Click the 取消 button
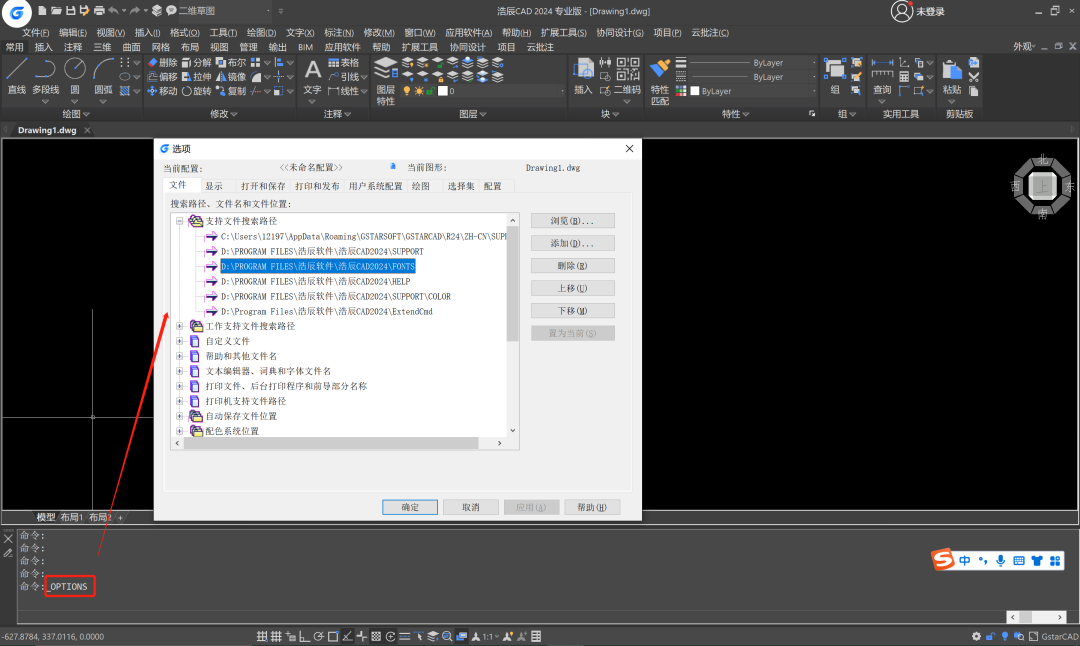The width and height of the screenshot is (1080, 646). click(x=470, y=507)
